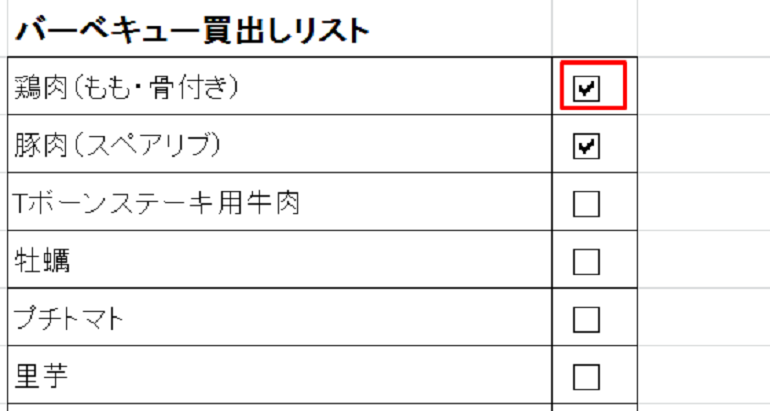Select the Tボーンステーキ用牛肉 cell
This screenshot has width=770, height=411.
[x=280, y=204]
